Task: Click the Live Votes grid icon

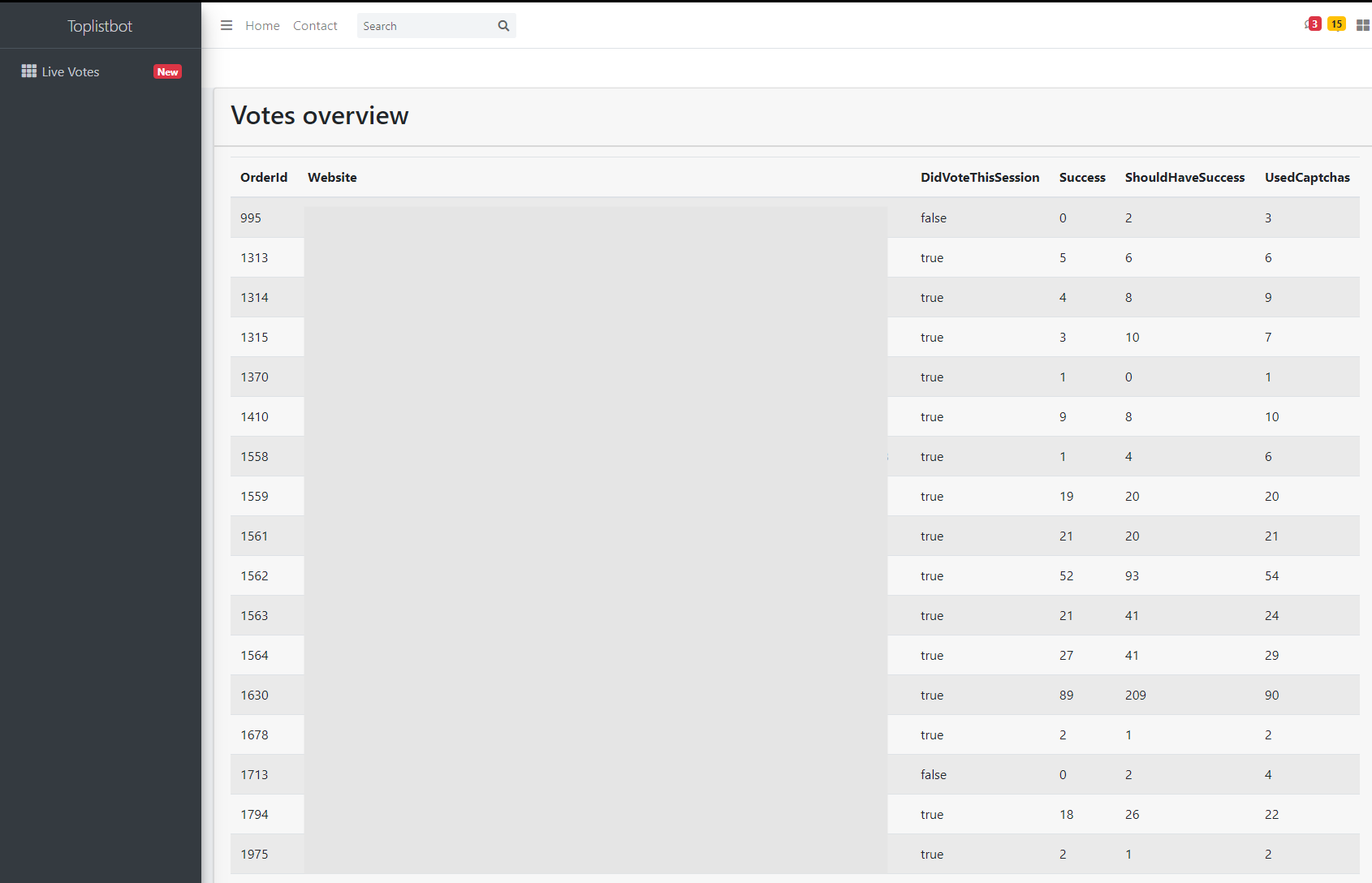Action: 29,71
